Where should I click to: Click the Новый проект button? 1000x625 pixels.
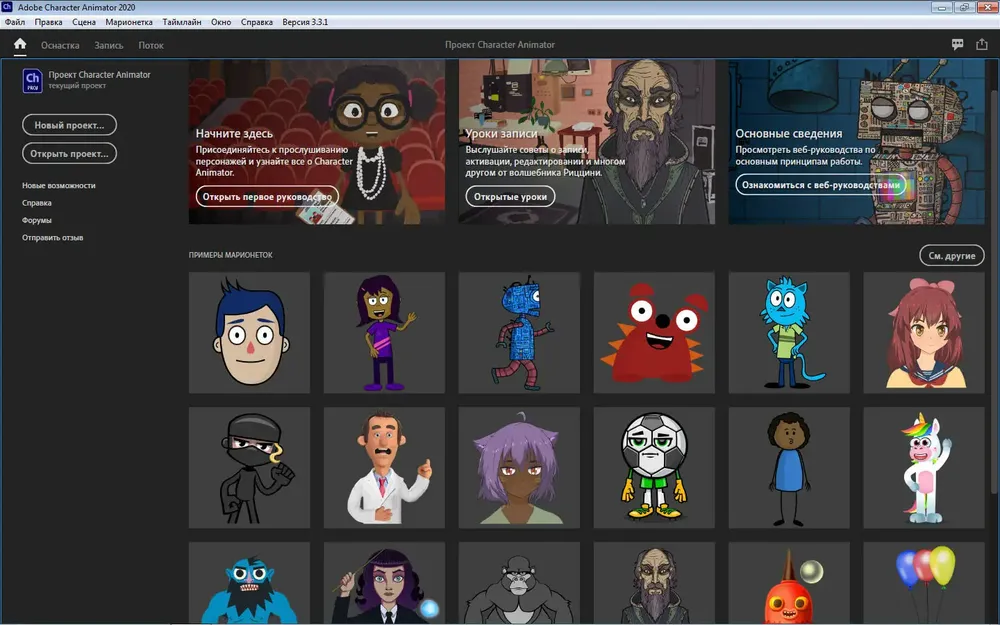(x=70, y=125)
